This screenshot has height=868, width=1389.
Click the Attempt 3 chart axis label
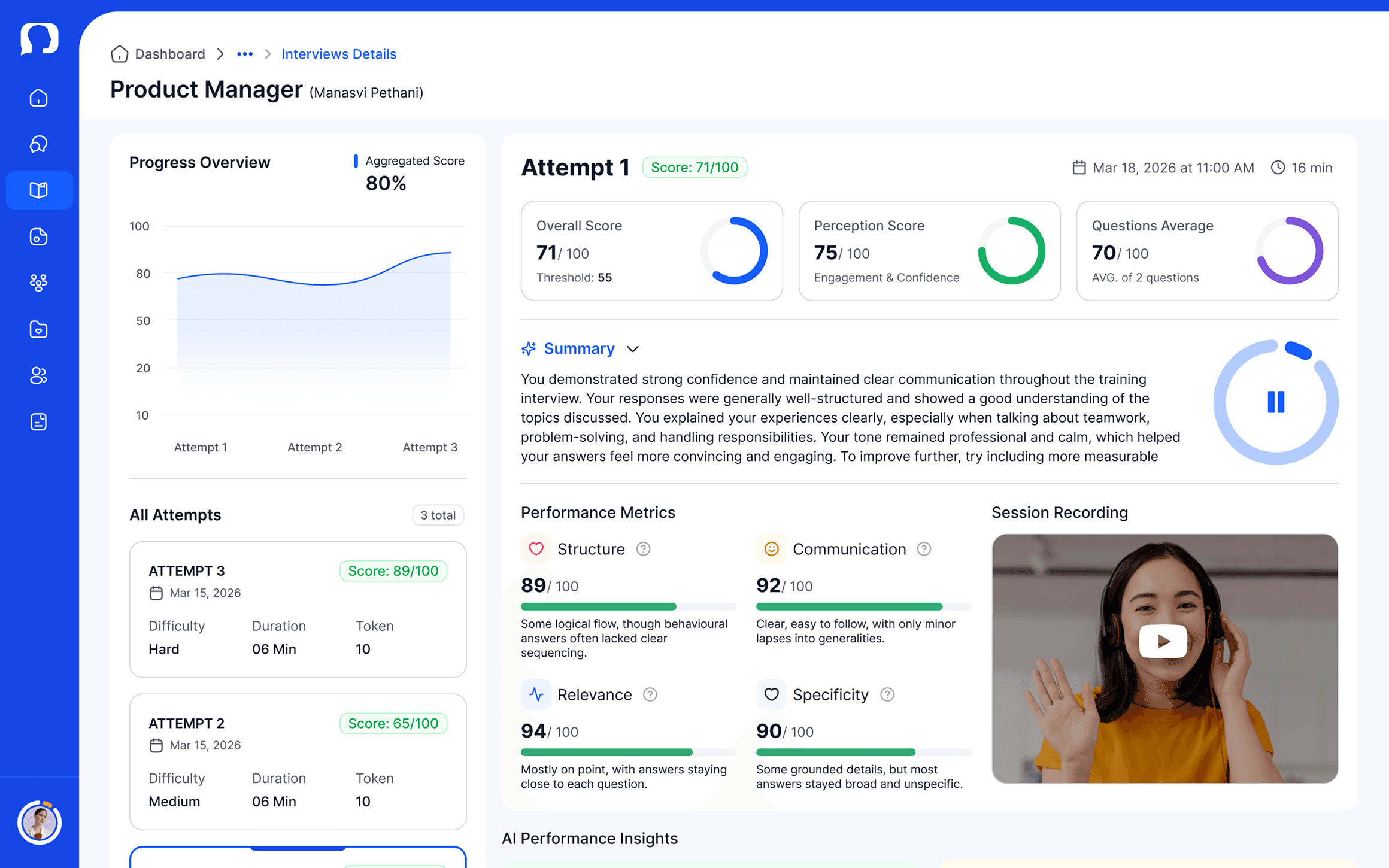click(x=430, y=447)
